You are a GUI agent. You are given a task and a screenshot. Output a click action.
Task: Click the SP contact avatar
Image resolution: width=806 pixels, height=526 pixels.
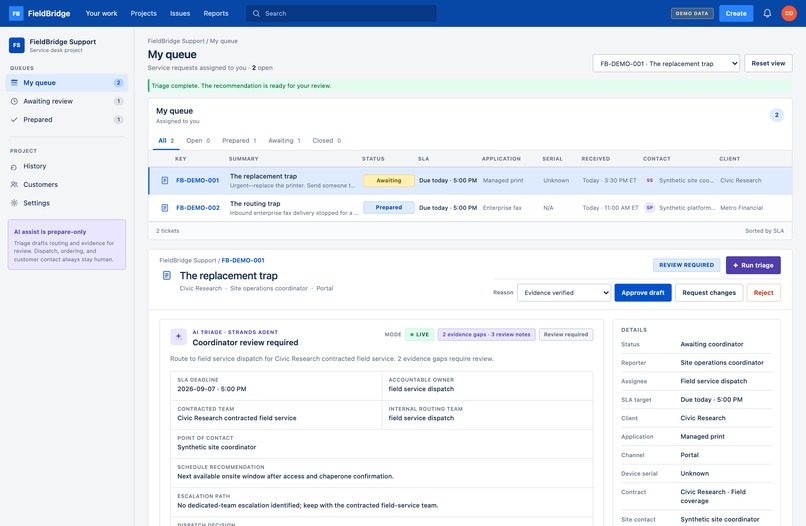pos(650,208)
